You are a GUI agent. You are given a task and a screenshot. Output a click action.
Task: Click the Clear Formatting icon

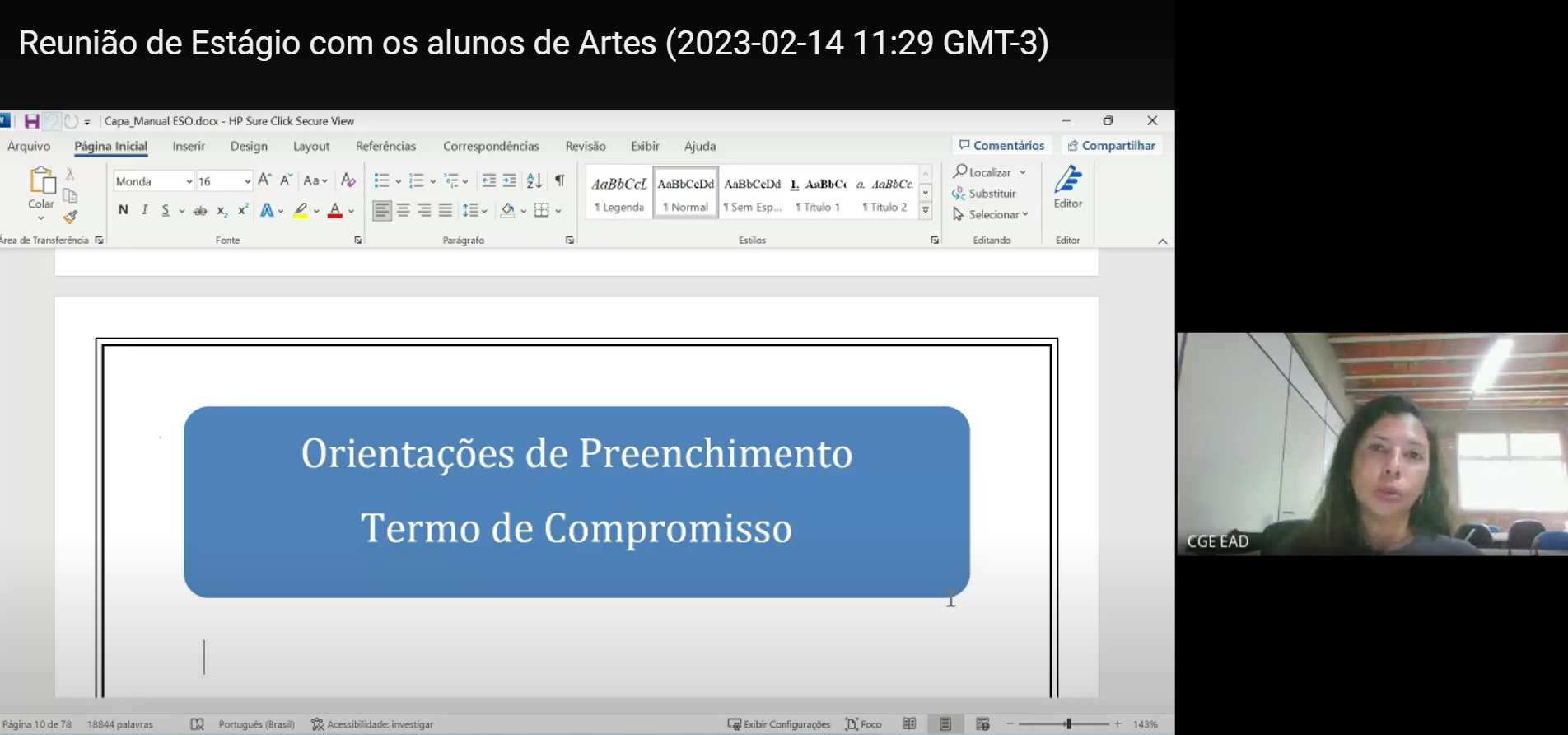(x=348, y=180)
